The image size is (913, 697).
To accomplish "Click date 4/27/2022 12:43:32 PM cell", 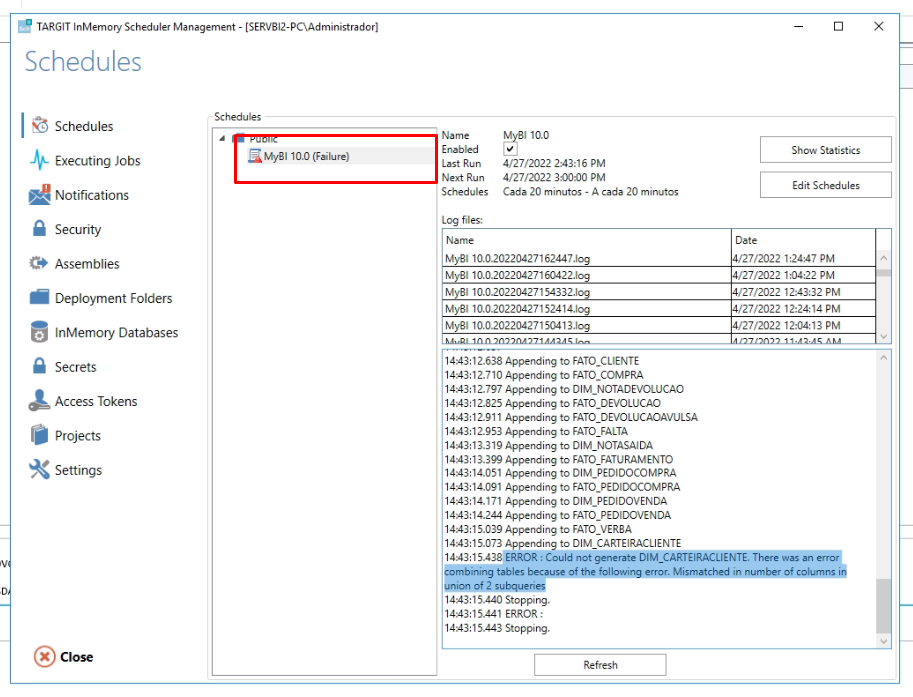I will (803, 292).
